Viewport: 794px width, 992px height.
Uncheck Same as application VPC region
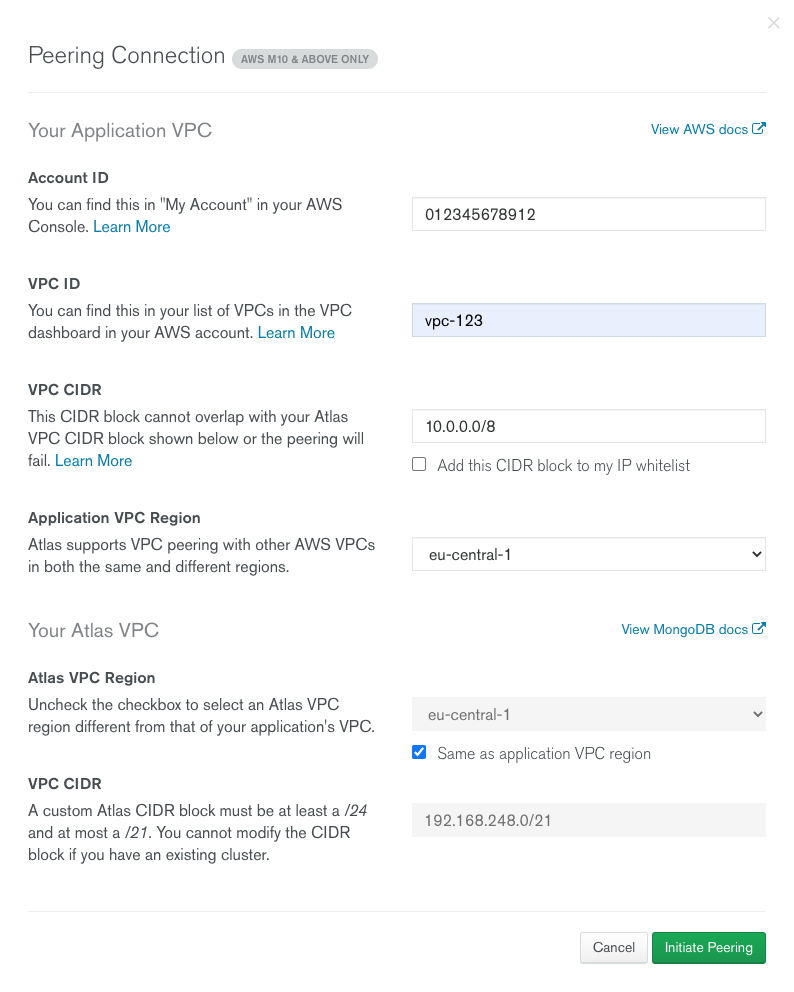click(x=419, y=753)
